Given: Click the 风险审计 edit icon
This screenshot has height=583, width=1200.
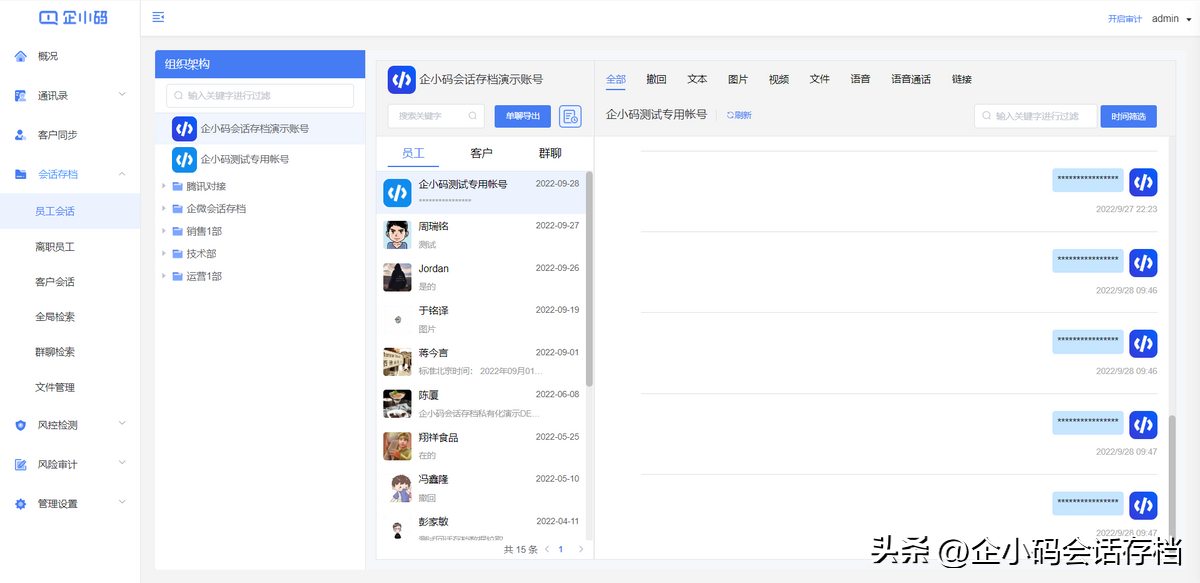Looking at the screenshot, I should (x=21, y=464).
